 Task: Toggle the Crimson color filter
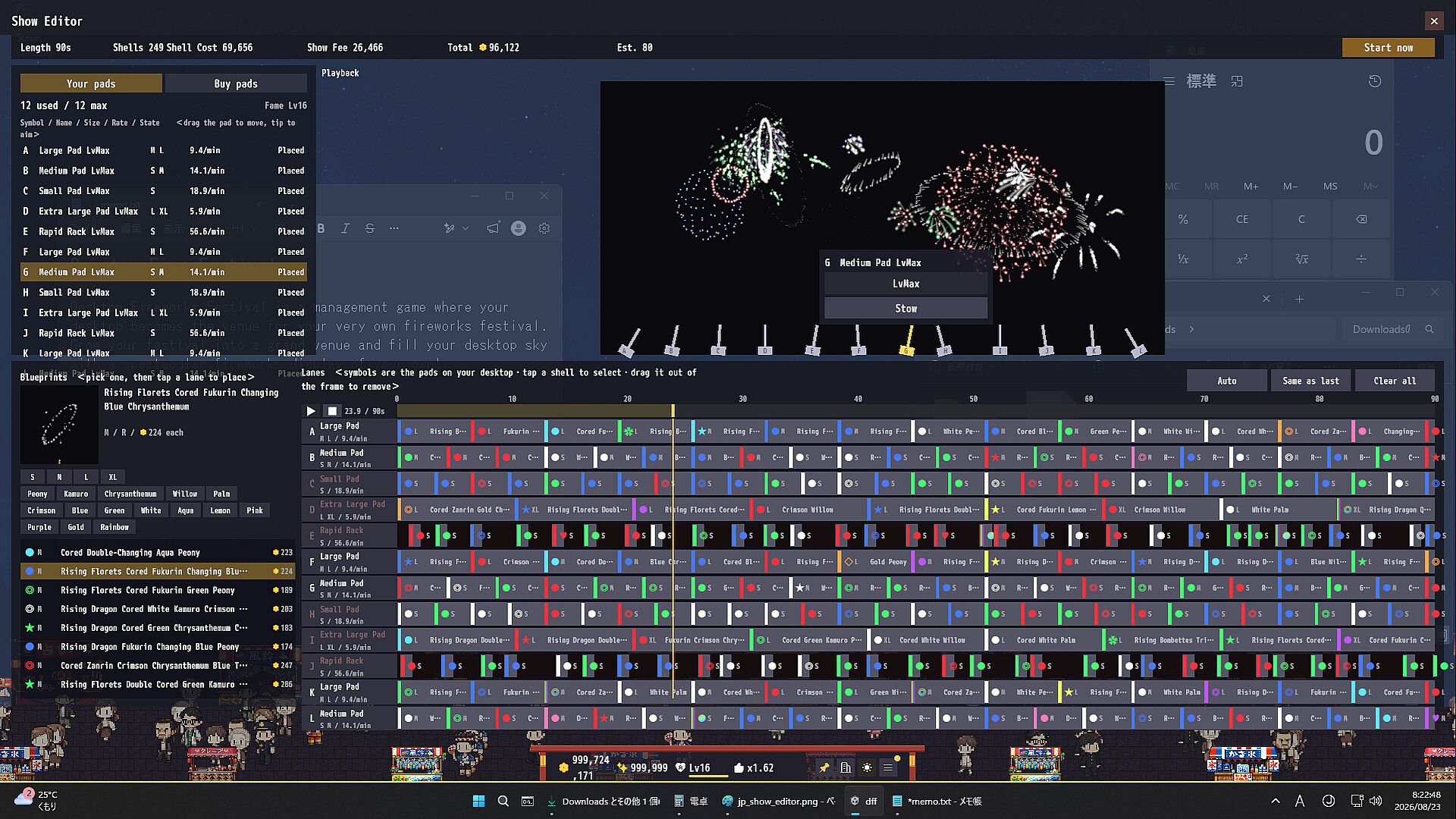[x=41, y=510]
